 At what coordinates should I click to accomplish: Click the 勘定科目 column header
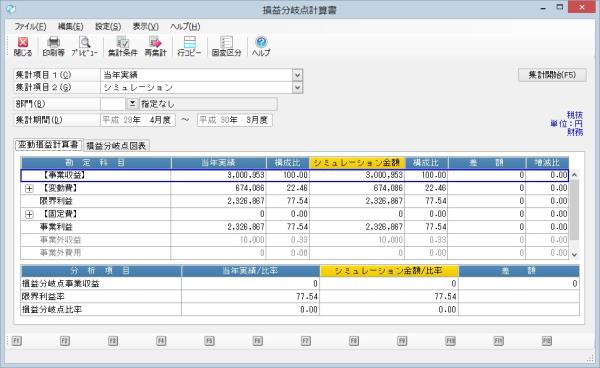tap(96, 163)
